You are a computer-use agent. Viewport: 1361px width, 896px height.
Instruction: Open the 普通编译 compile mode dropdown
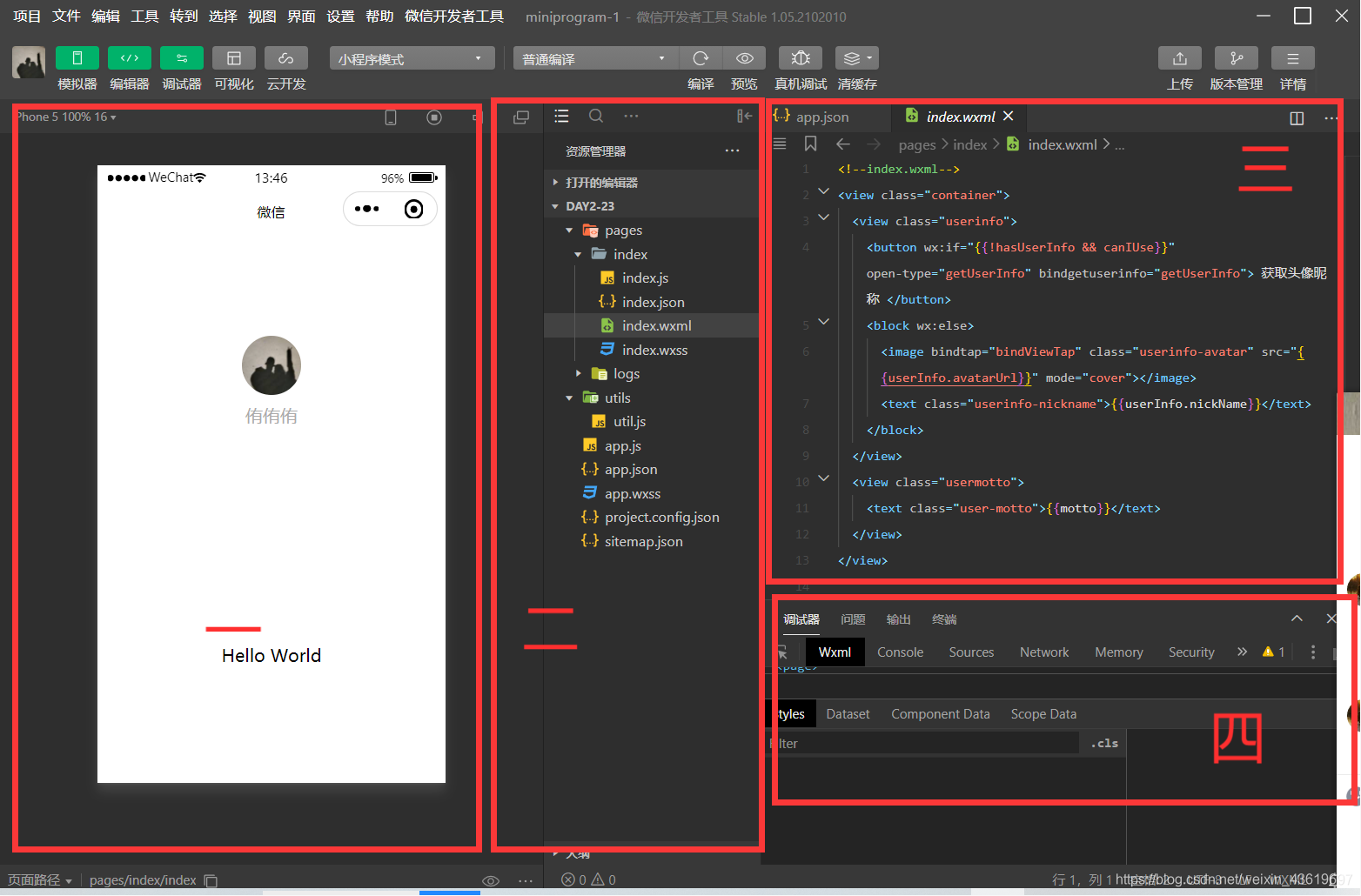click(x=595, y=58)
